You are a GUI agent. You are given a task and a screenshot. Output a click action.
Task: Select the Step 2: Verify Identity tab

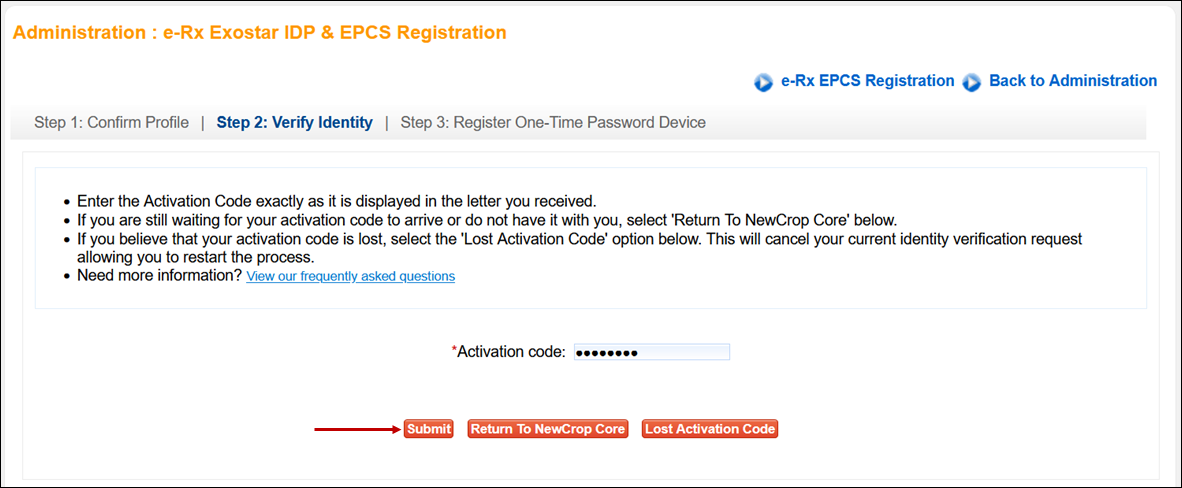[294, 123]
